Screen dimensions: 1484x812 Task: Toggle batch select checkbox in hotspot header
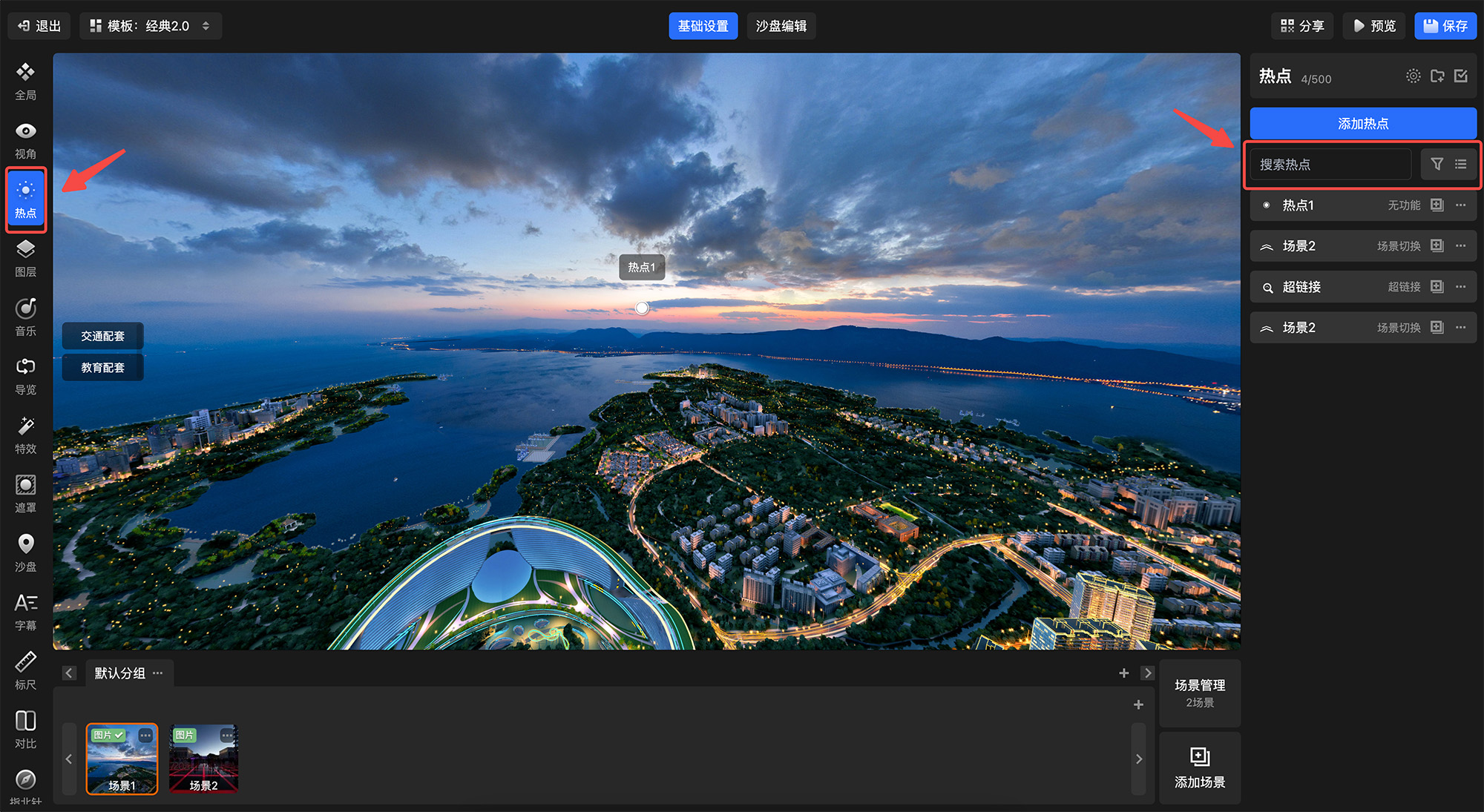1461,76
